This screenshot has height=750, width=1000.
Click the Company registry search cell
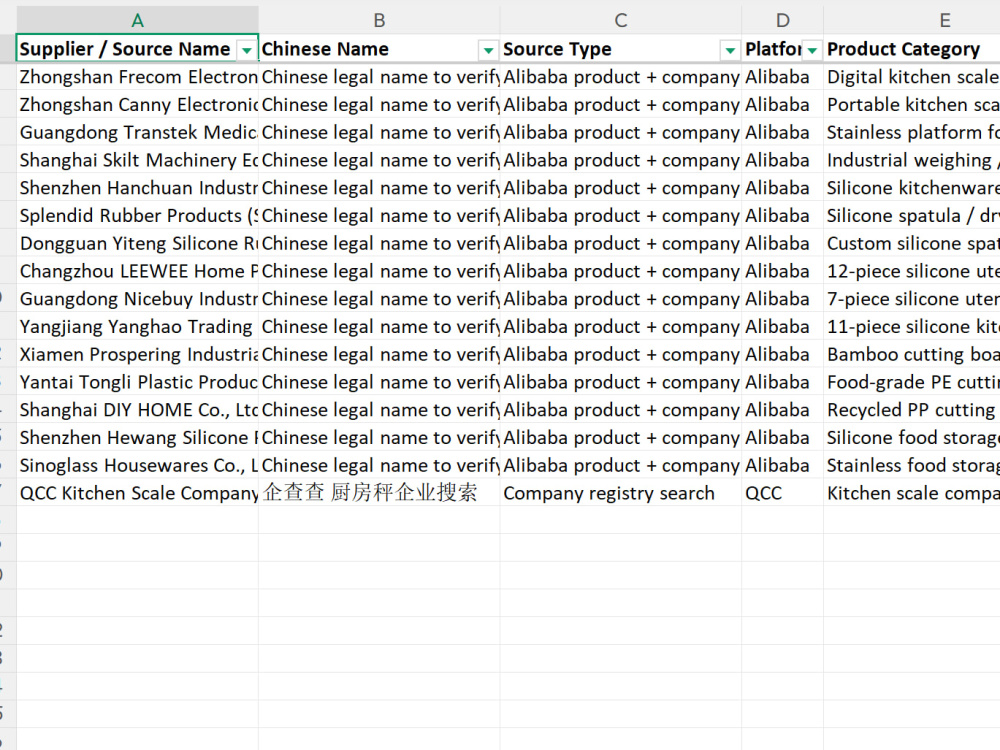pyautogui.click(x=621, y=493)
